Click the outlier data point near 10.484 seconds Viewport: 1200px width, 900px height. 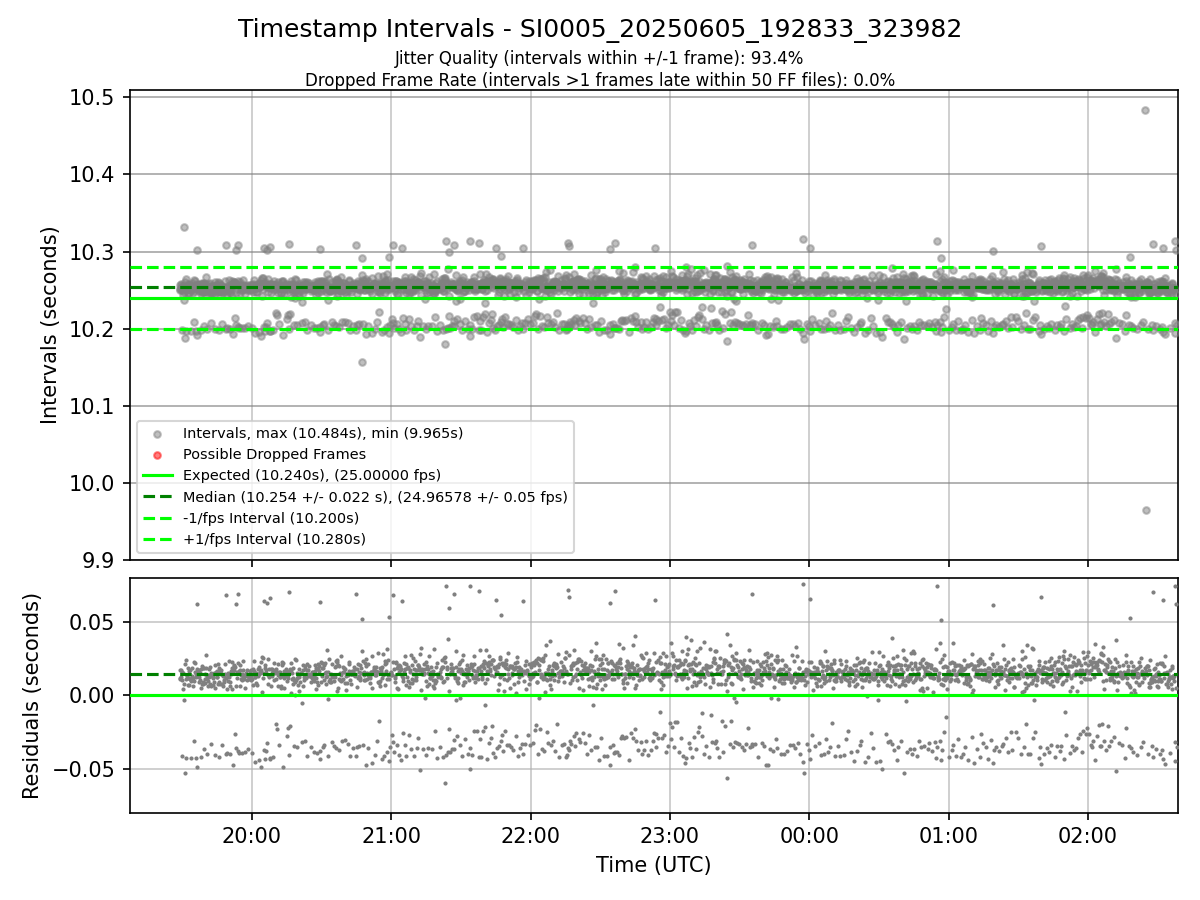tap(1145, 110)
